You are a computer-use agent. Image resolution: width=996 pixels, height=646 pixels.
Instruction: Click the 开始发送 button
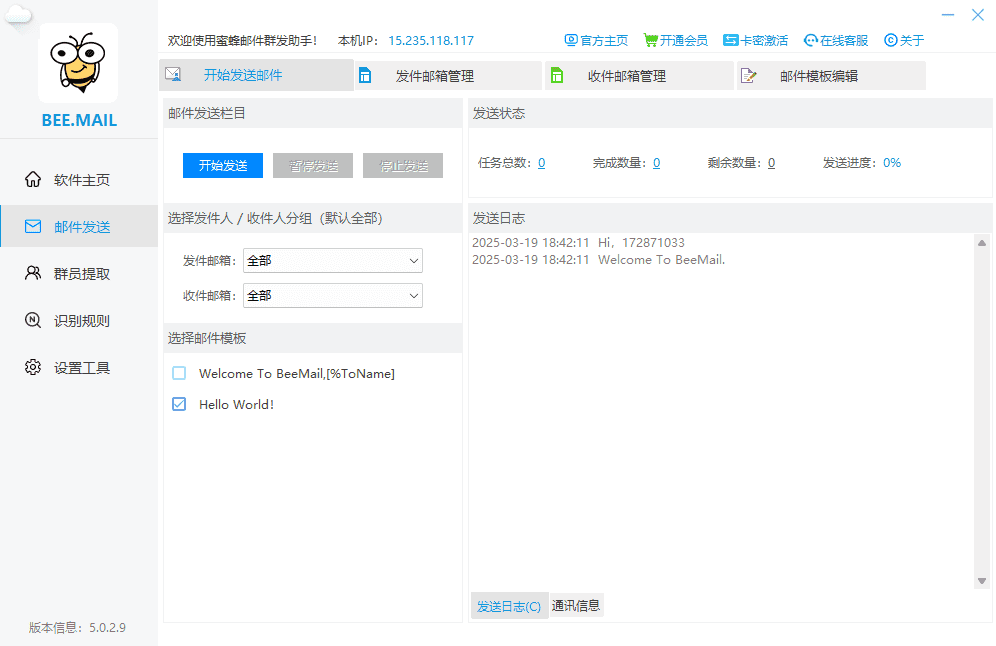[223, 165]
